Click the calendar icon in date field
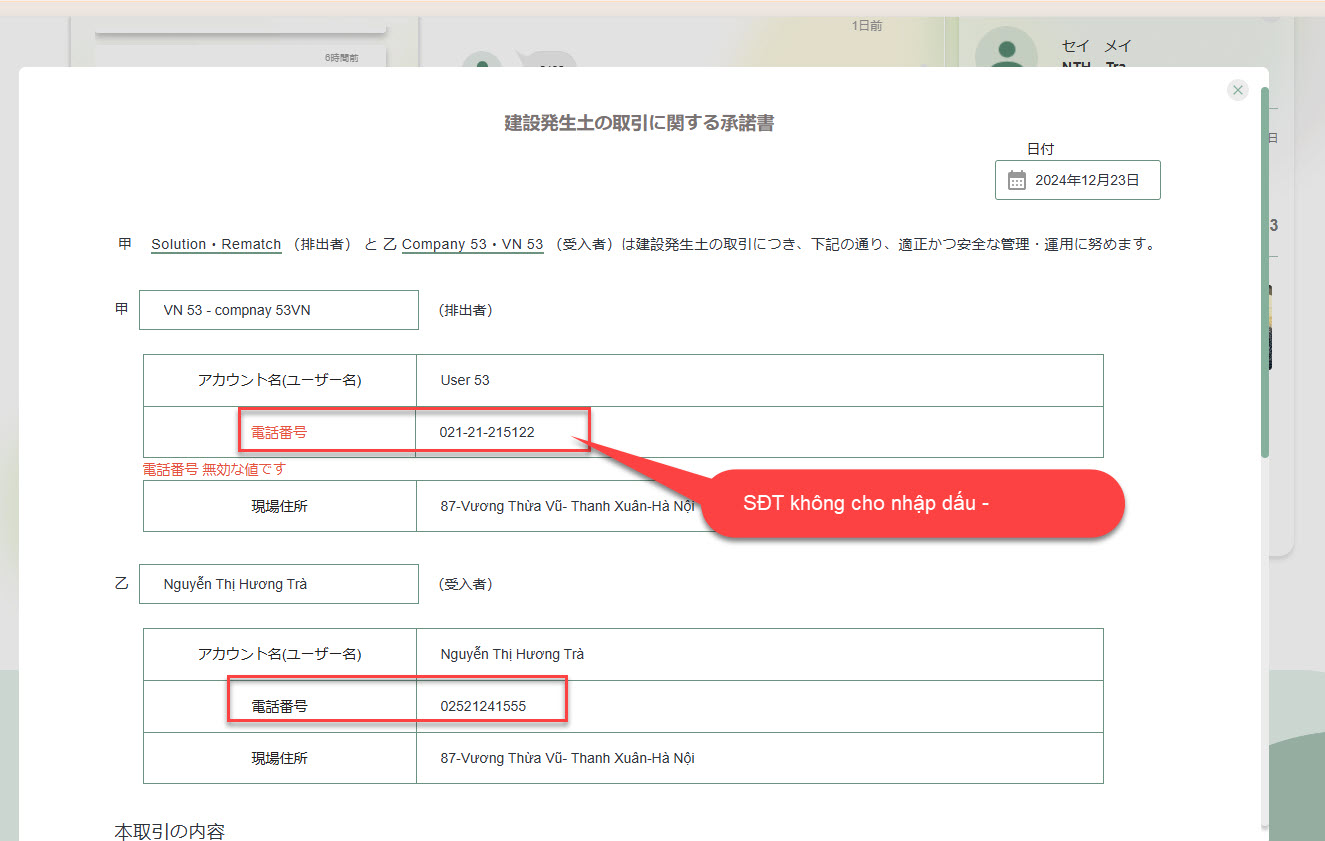 1017,181
